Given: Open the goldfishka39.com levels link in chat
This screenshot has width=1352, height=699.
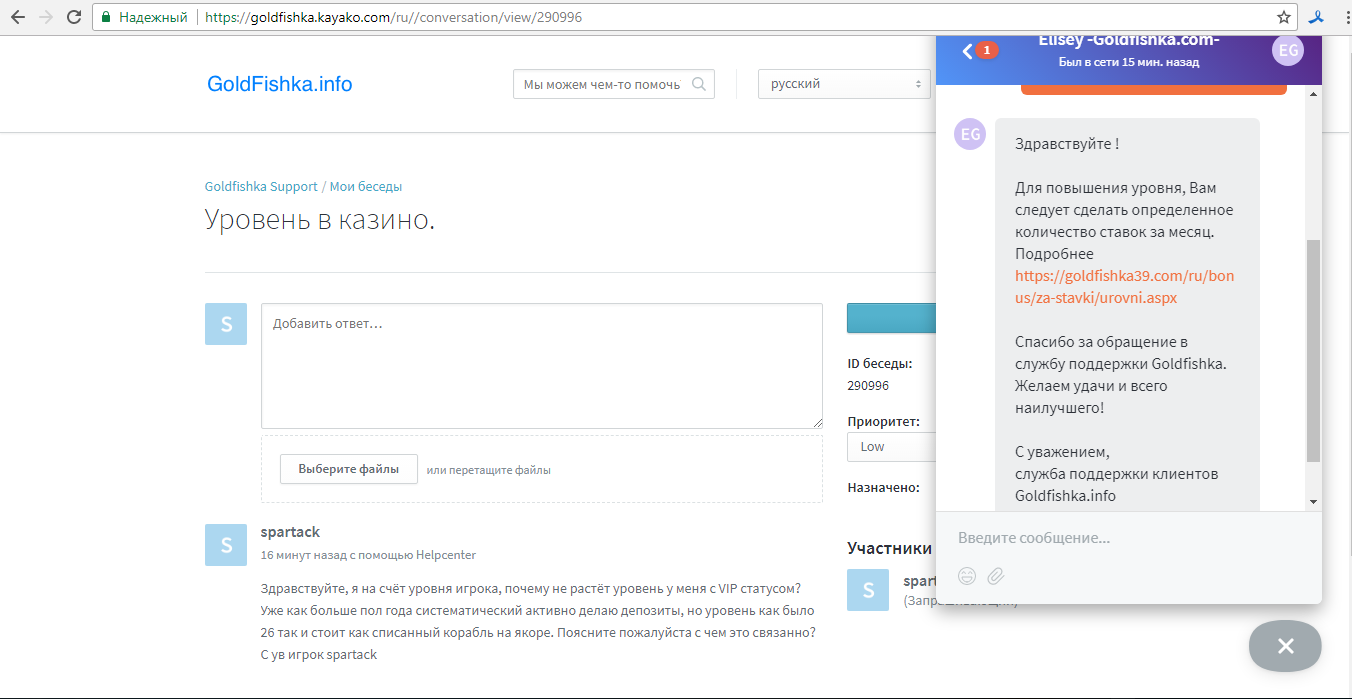Looking at the screenshot, I should (x=1125, y=287).
